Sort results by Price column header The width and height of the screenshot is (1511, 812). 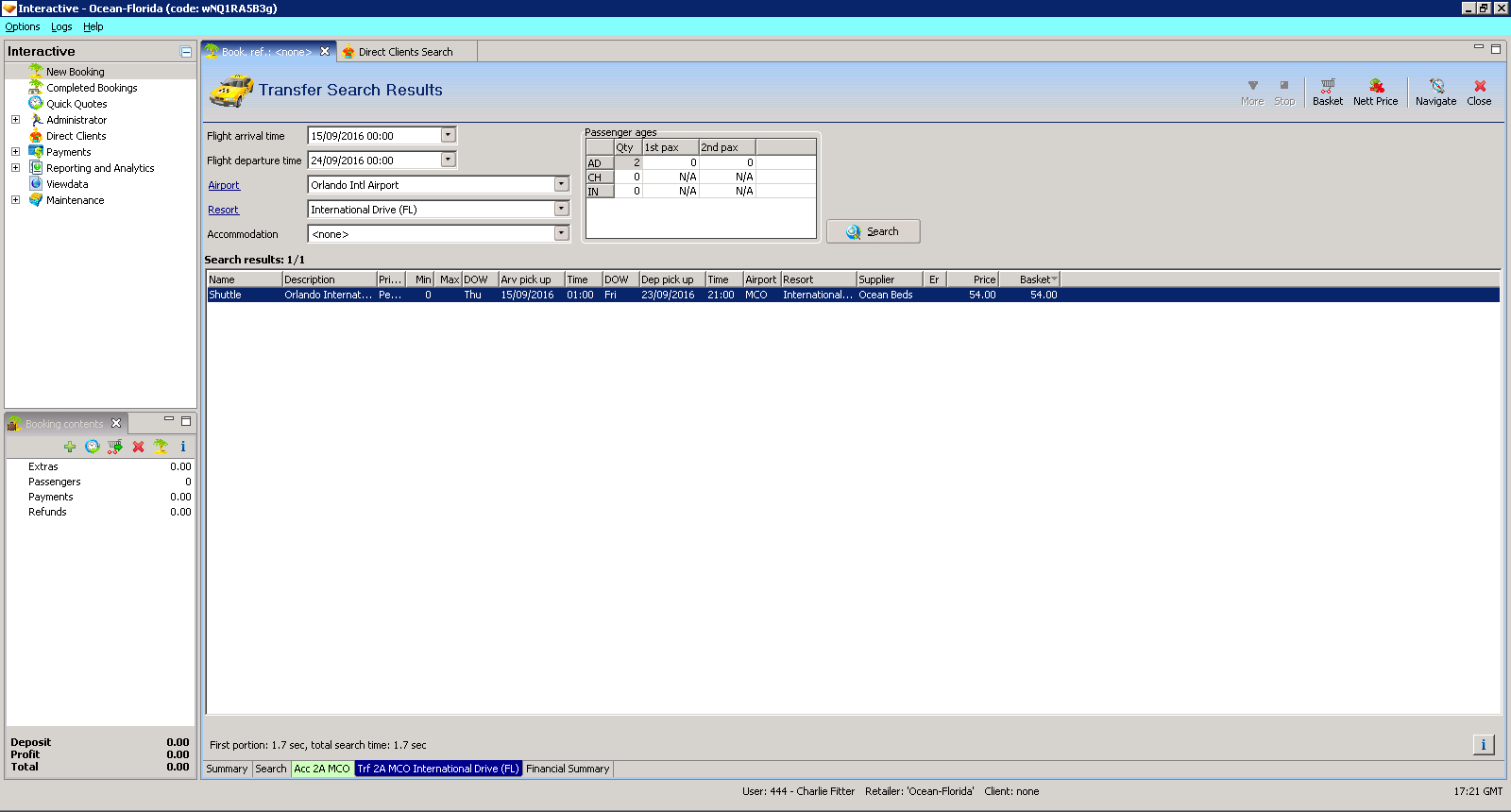973,279
